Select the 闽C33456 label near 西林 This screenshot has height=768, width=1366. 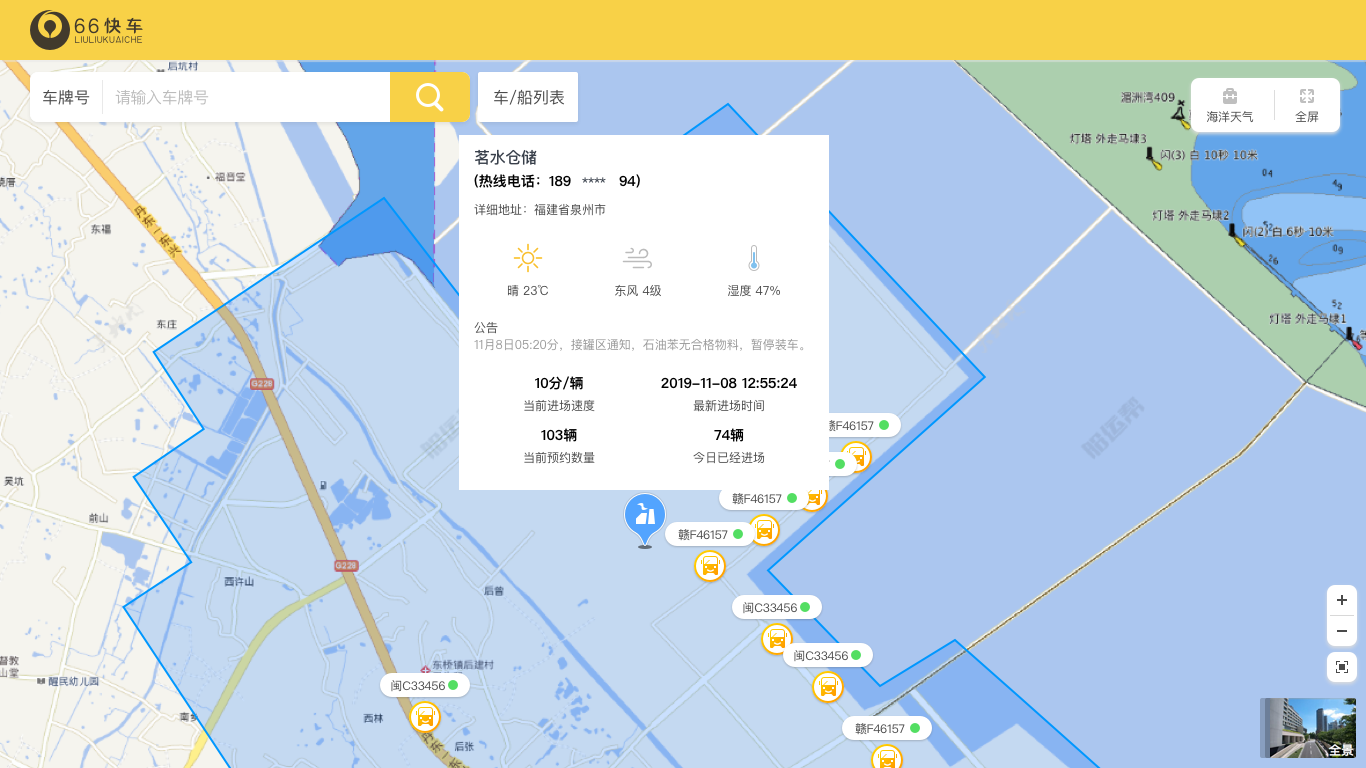[x=424, y=685]
